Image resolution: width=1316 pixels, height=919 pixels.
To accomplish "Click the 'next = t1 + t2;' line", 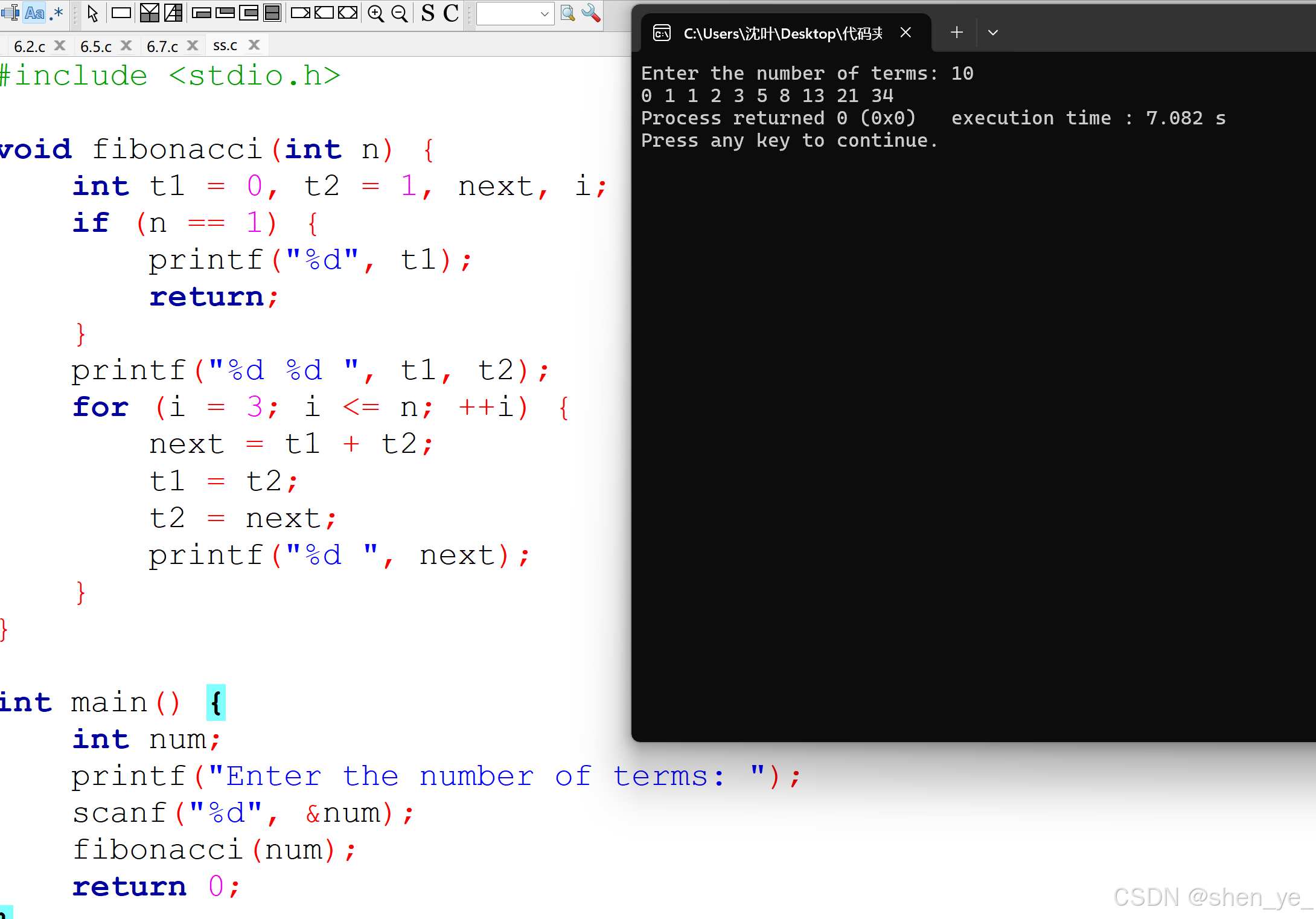I will pos(291,444).
